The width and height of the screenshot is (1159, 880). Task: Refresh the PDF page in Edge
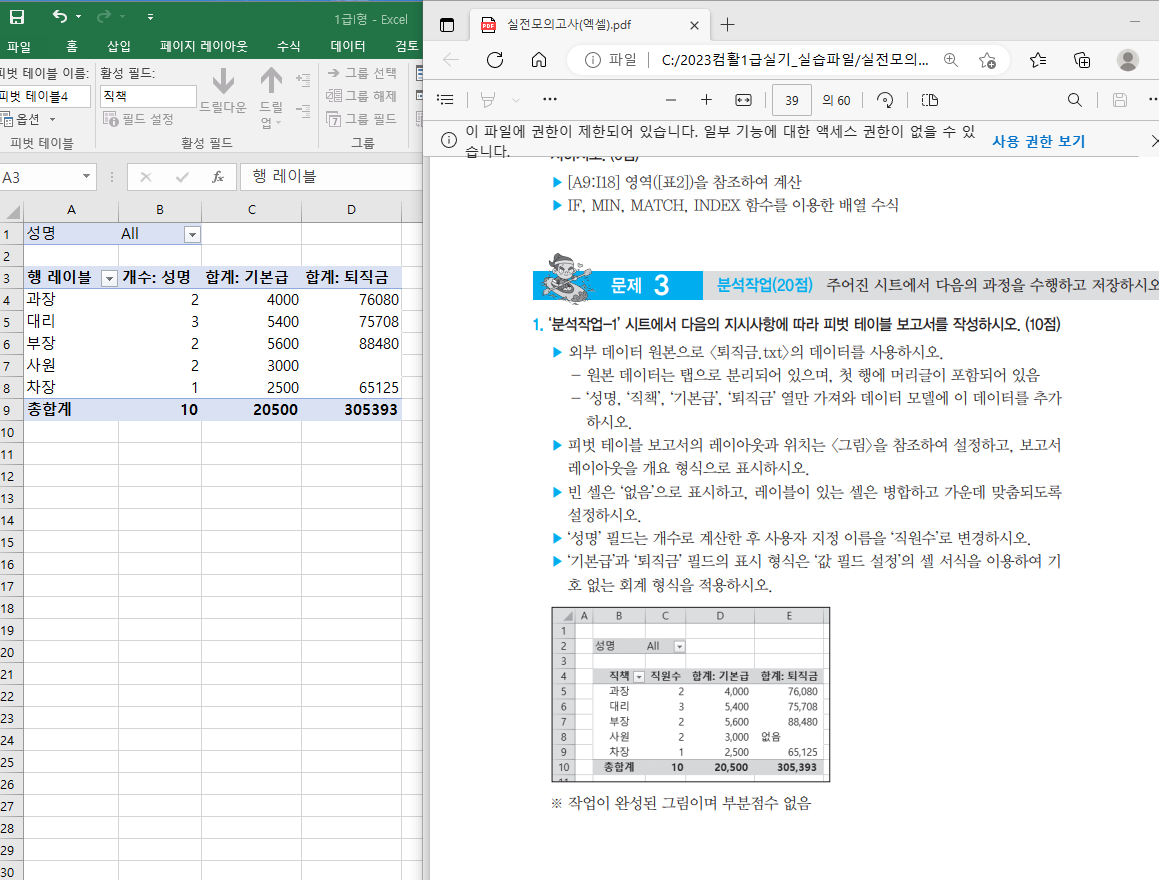pyautogui.click(x=494, y=60)
